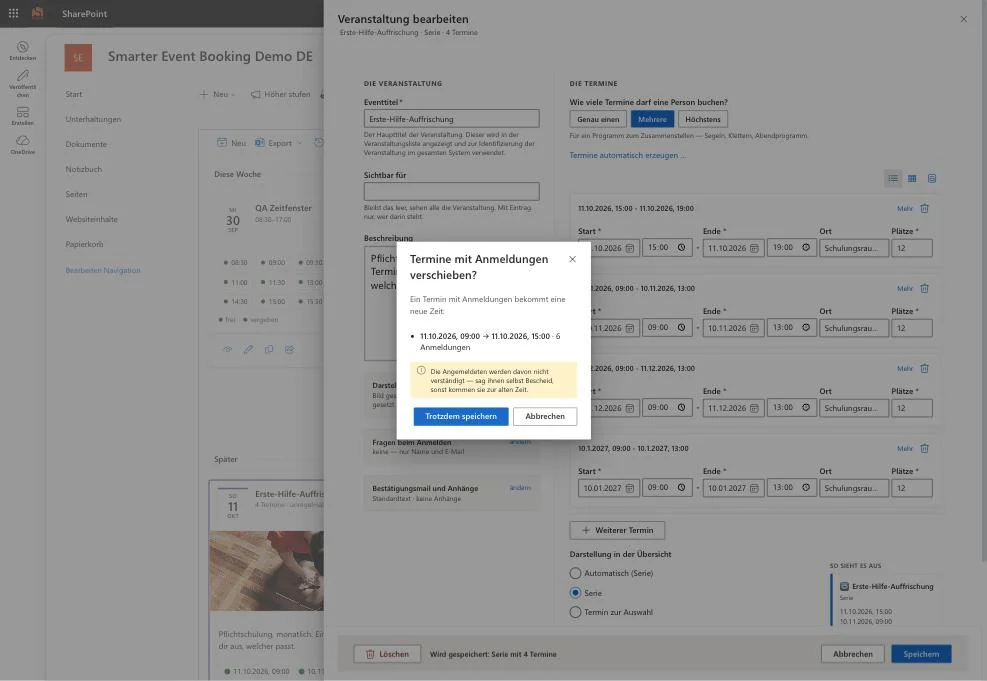Click the clock icon beside 19:00 end time
This screenshot has height=681, width=987.
pos(806,248)
